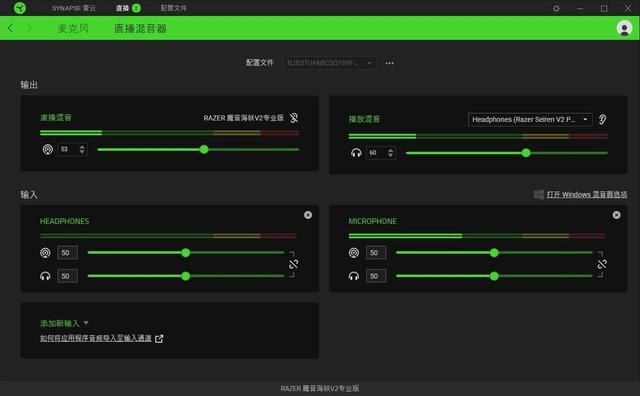Switch to the 配置文件 top tab
Image resolution: width=640 pixels, height=396 pixels.
click(x=173, y=8)
